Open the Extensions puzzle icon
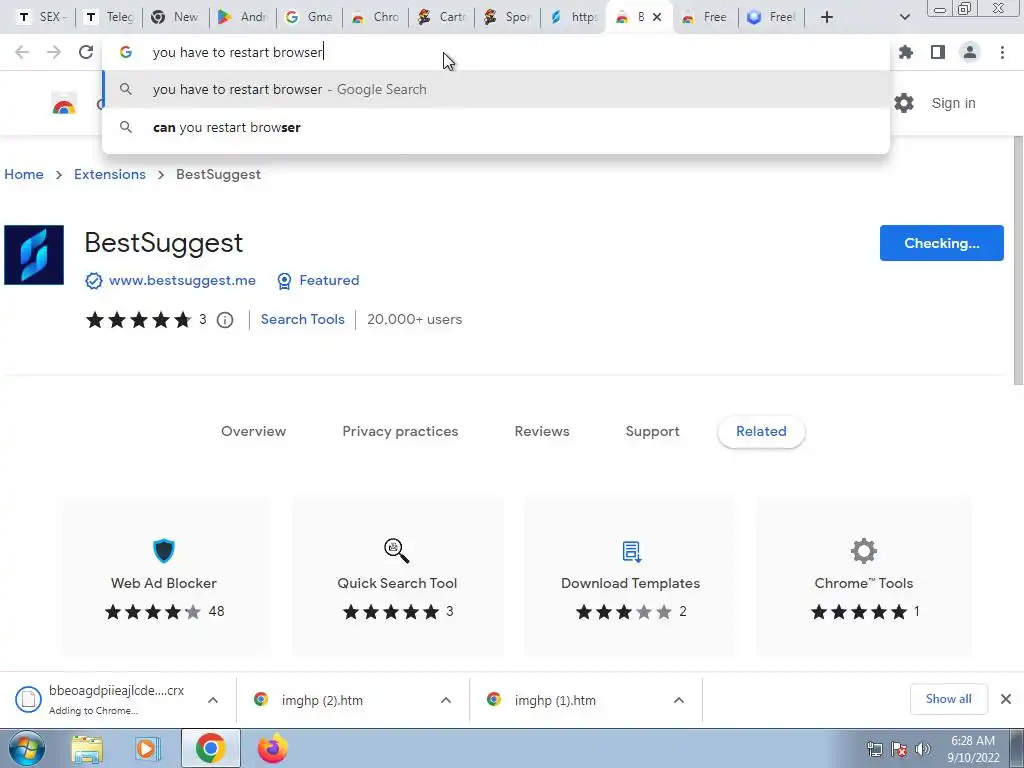This screenshot has width=1024, height=768. point(906,52)
